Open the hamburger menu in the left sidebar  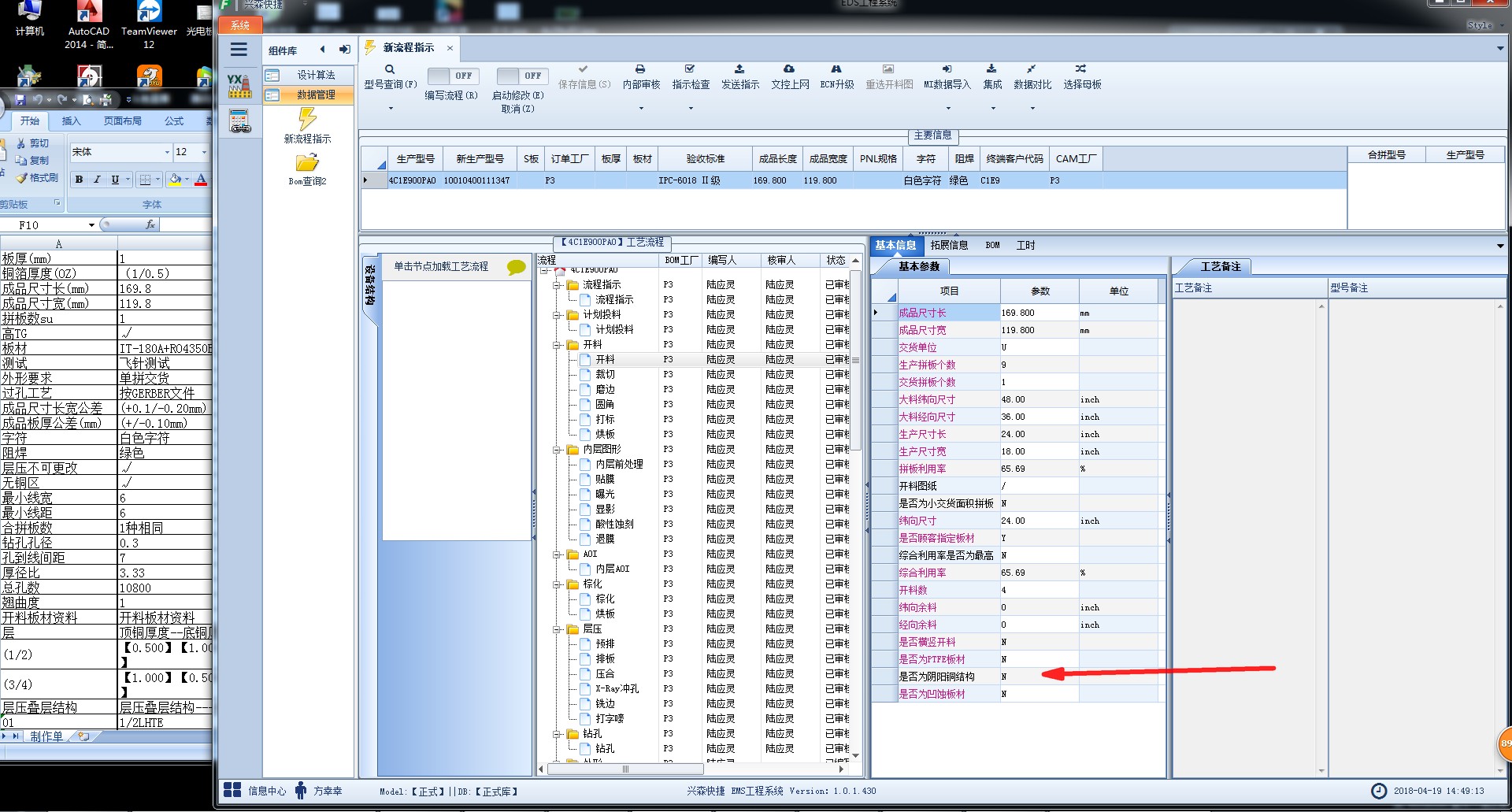click(x=239, y=50)
